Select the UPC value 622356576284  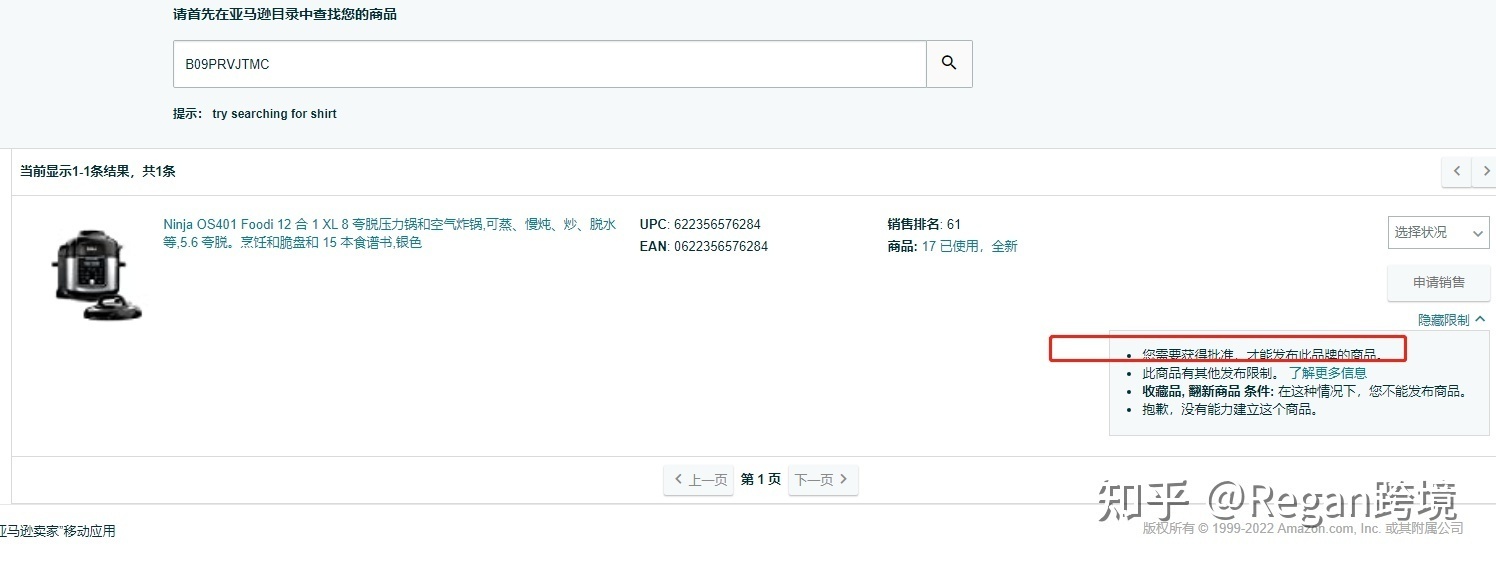point(717,224)
